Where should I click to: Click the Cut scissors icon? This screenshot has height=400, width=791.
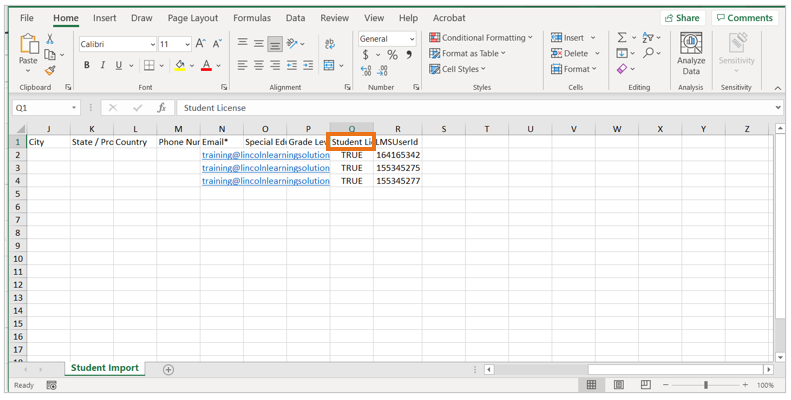(50, 39)
